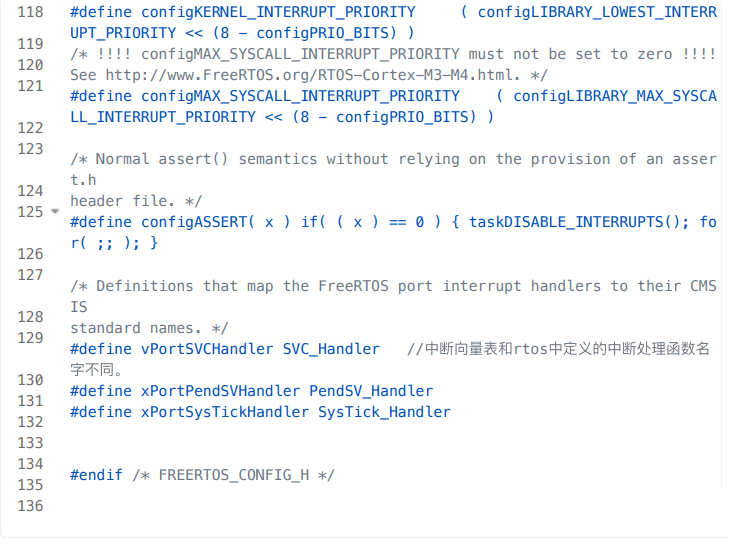Select line number 130 in the gutter

click(30, 380)
